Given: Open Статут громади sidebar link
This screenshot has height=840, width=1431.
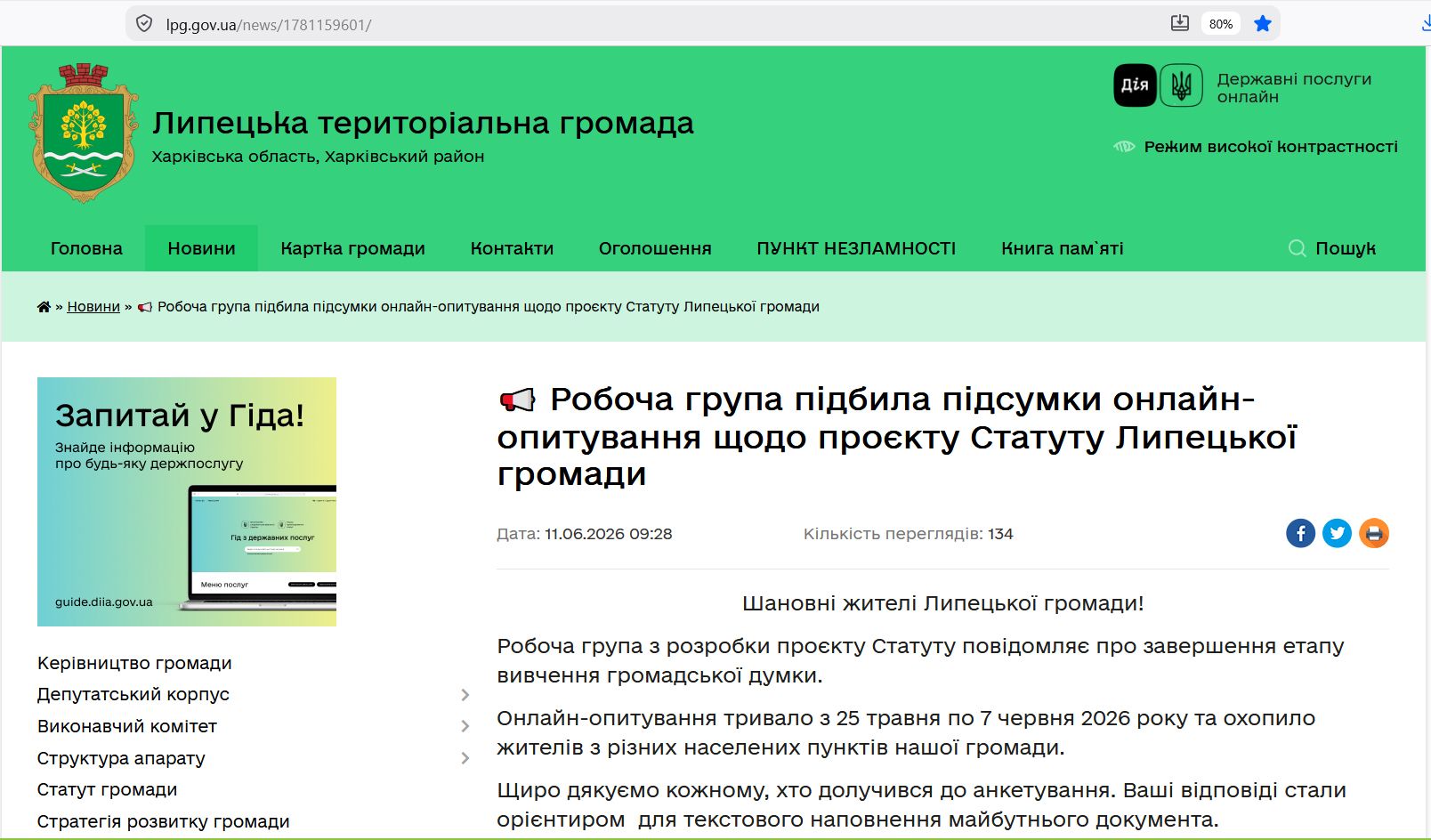Looking at the screenshot, I should (x=107, y=789).
